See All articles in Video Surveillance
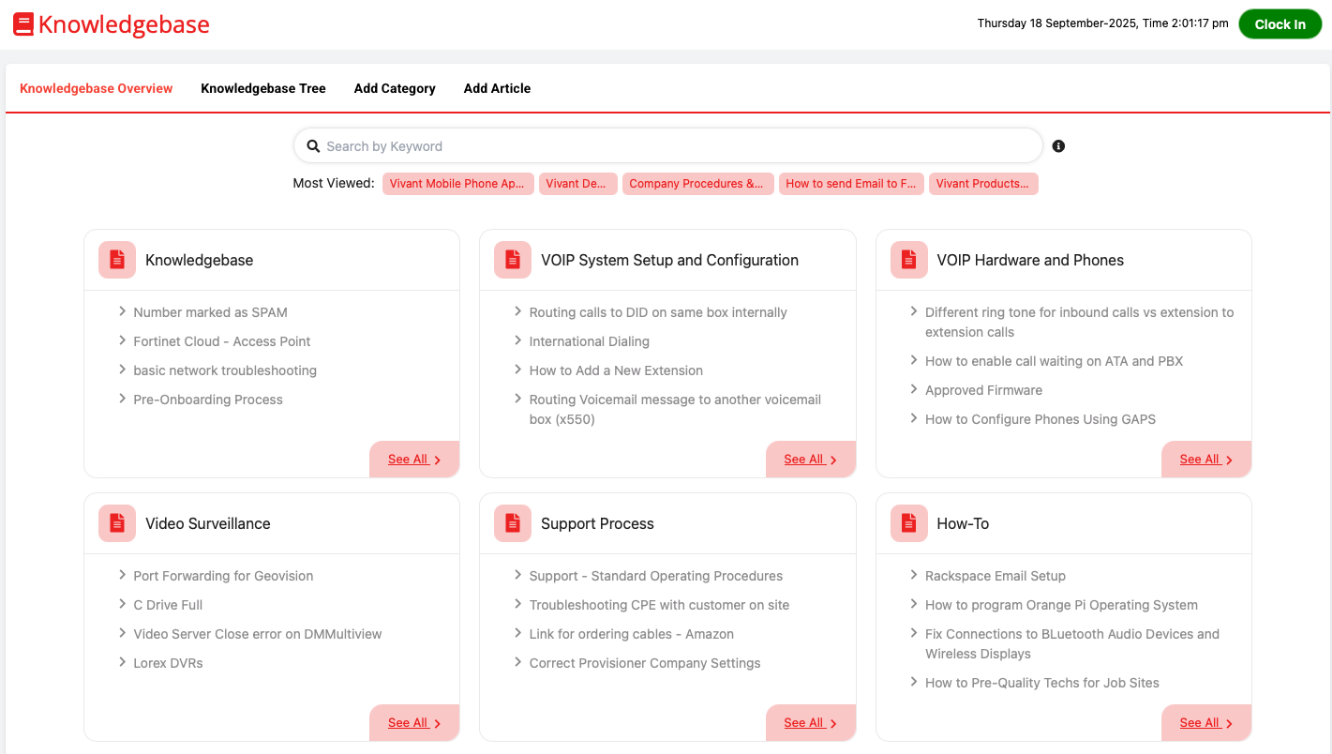This screenshot has width=1332, height=754. pyautogui.click(x=414, y=723)
